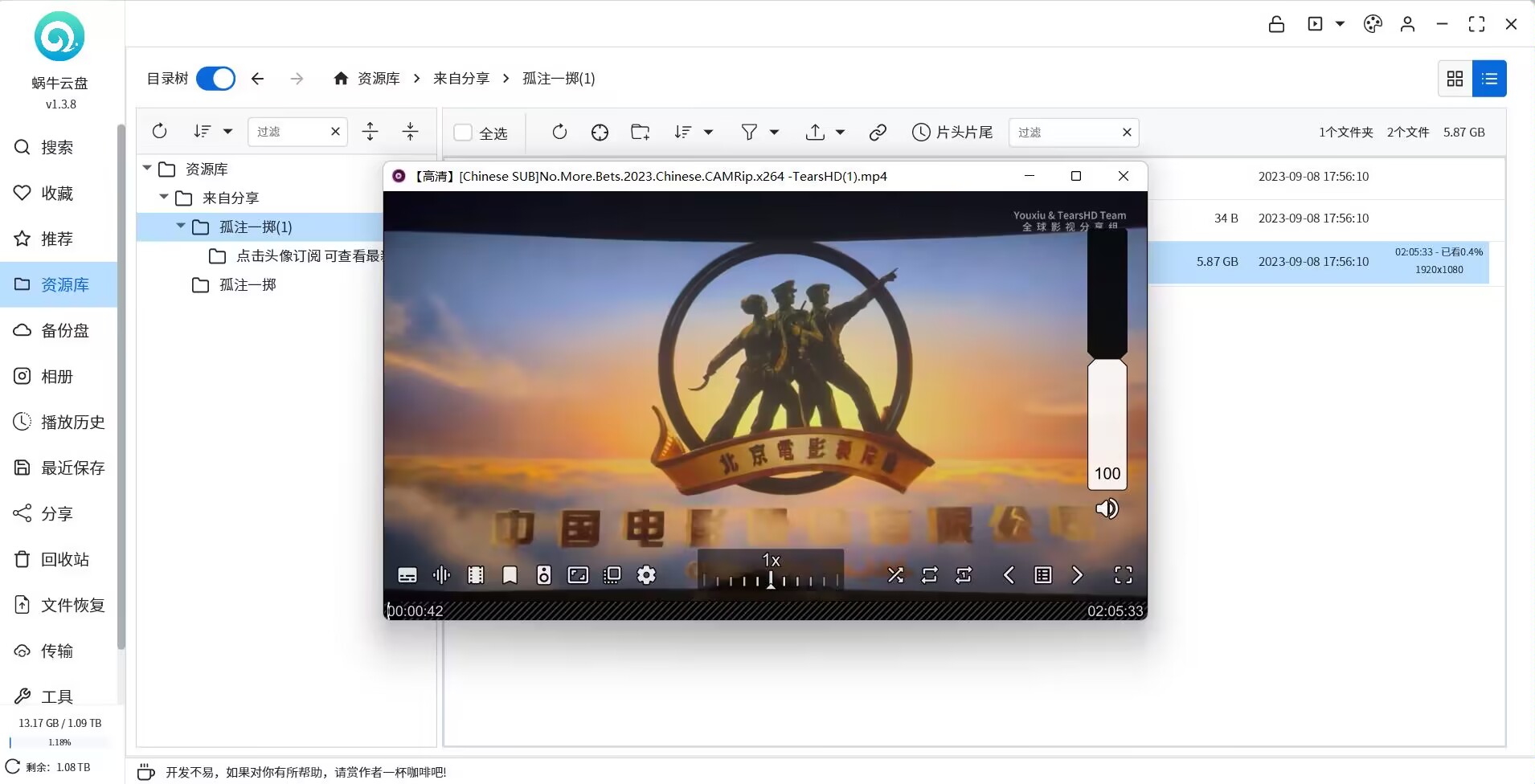1535x784 pixels.
Task: Open 播放历史 in the sidebar
Action: (59, 422)
